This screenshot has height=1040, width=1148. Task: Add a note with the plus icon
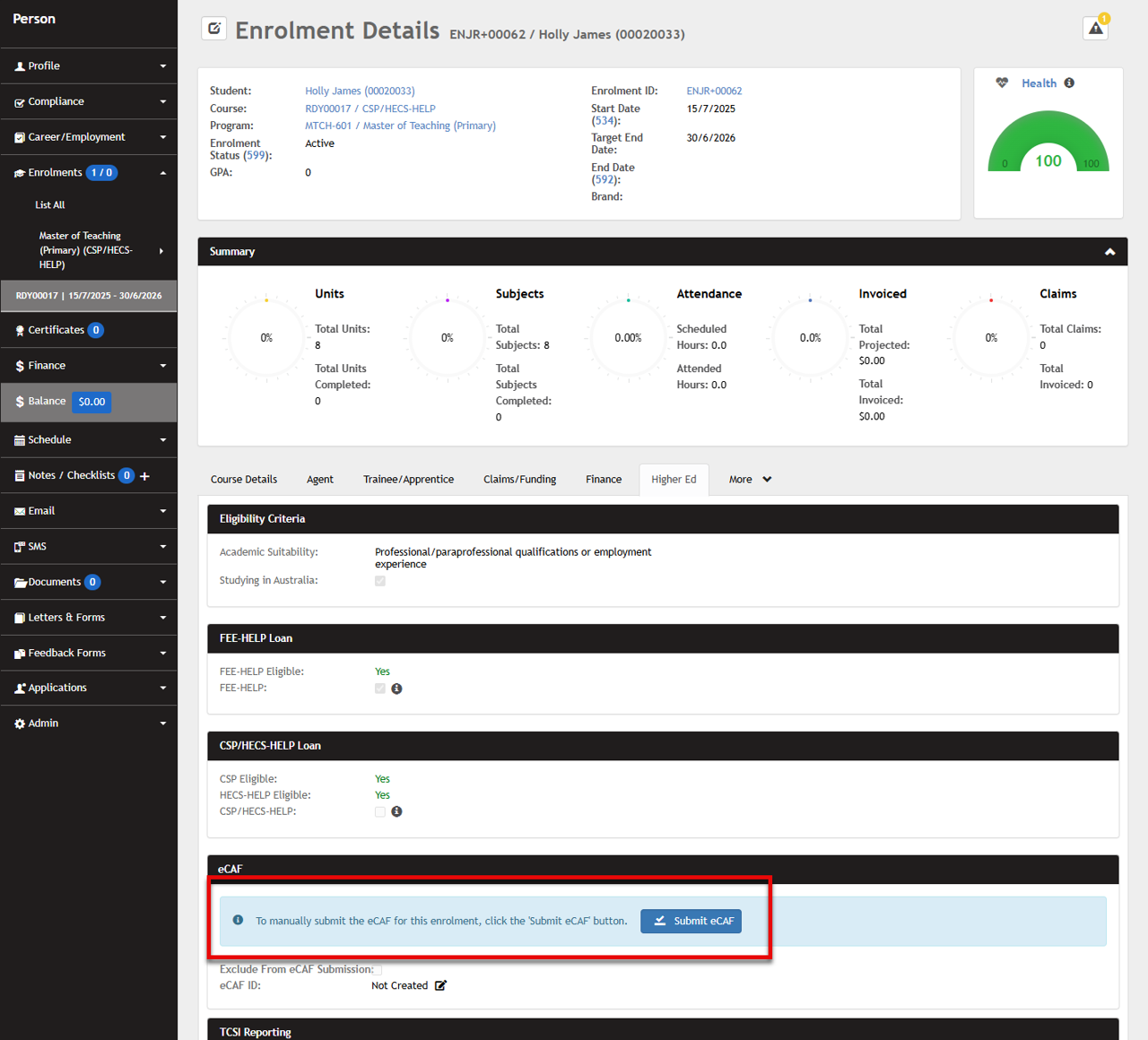pyautogui.click(x=144, y=476)
